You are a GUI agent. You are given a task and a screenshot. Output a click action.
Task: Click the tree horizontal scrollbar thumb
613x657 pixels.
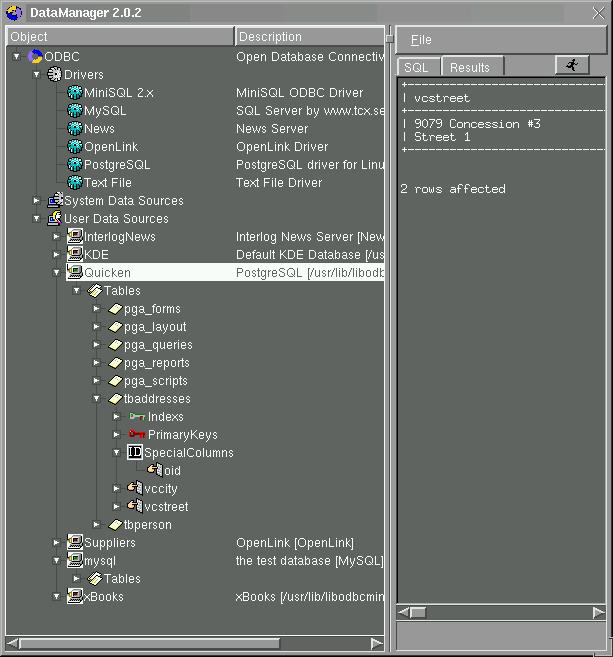(149, 643)
